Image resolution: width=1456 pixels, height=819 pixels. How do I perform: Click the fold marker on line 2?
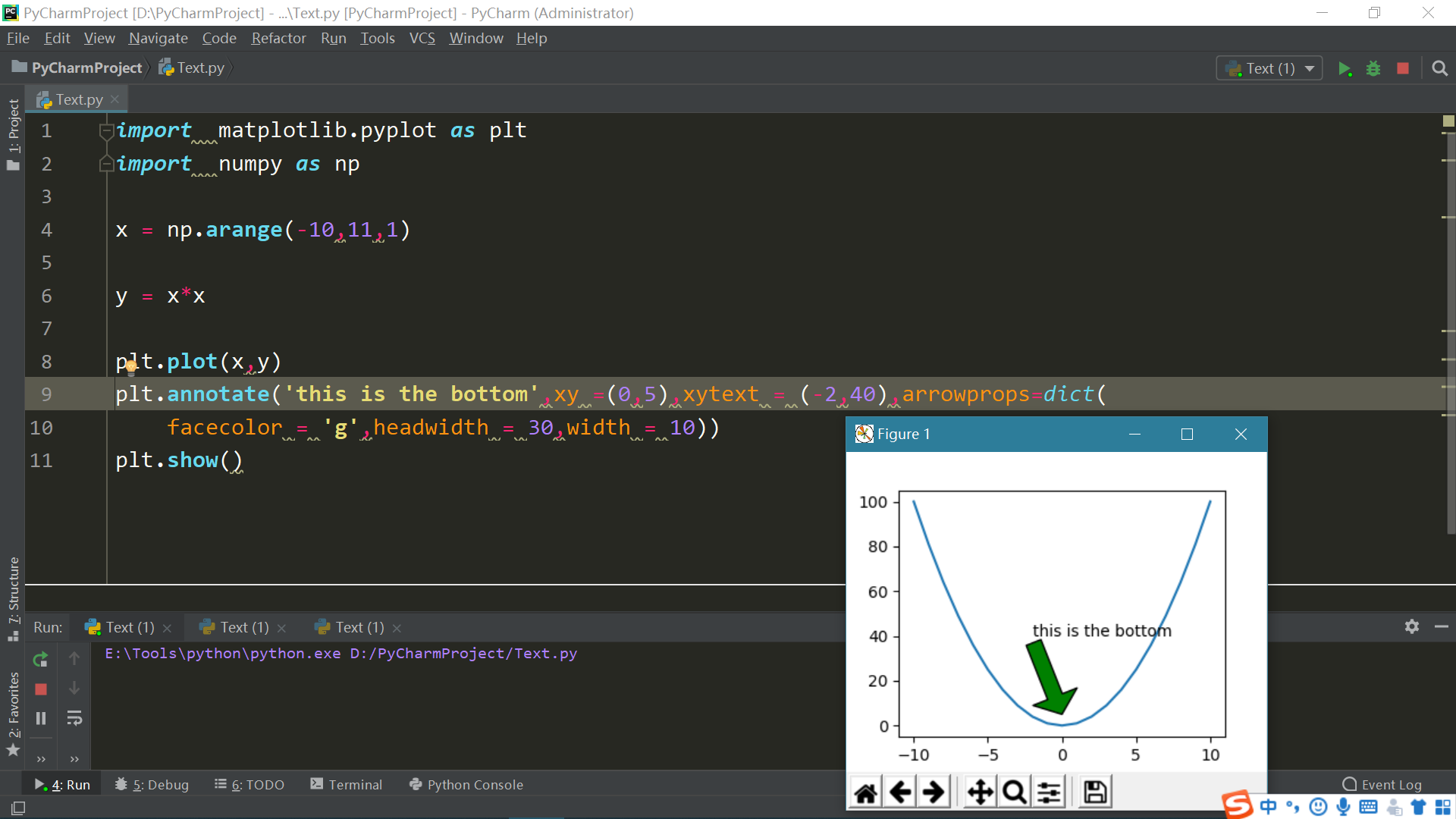pyautogui.click(x=106, y=164)
